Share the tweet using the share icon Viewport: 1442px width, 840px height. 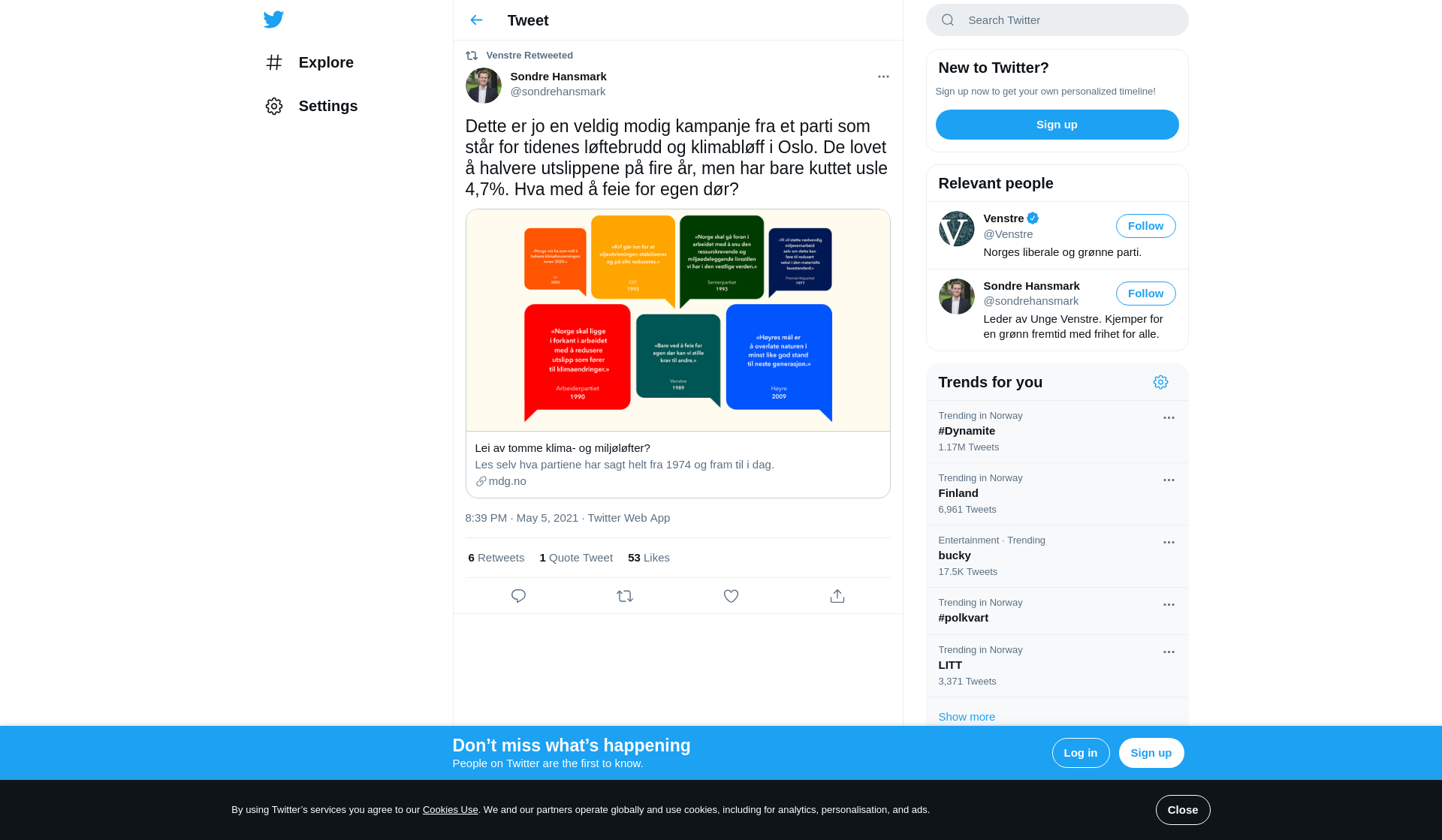point(837,596)
